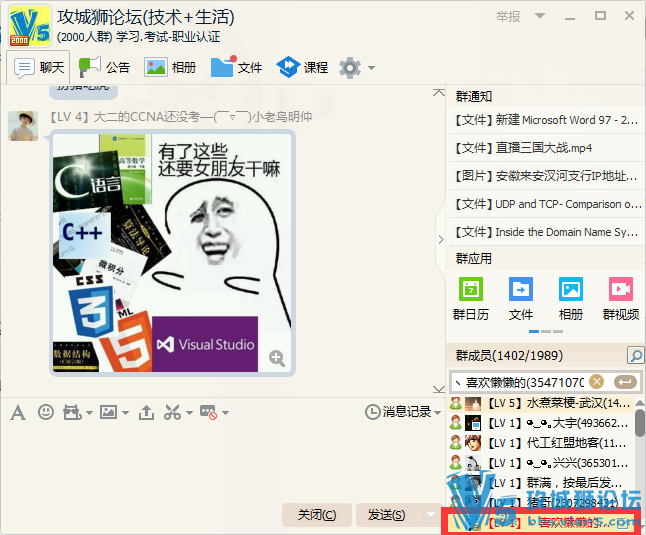
Task: Click the 发送(S) send button
Action: pos(386,515)
